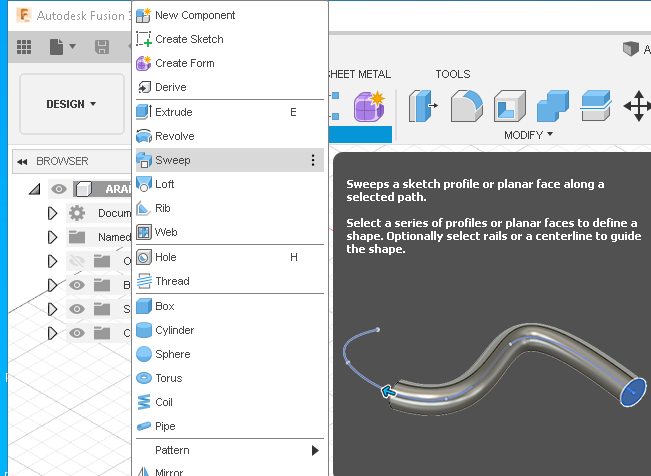Select the Pipe command
The width and height of the screenshot is (651, 476).
click(x=230, y=426)
